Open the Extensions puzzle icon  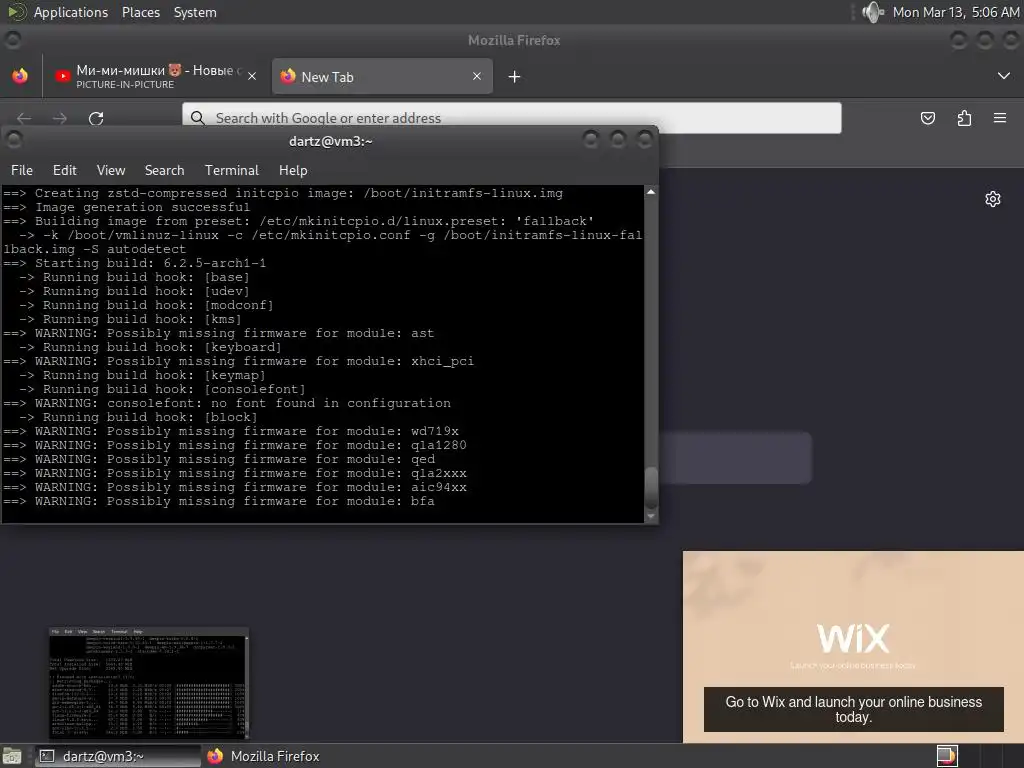click(964, 118)
